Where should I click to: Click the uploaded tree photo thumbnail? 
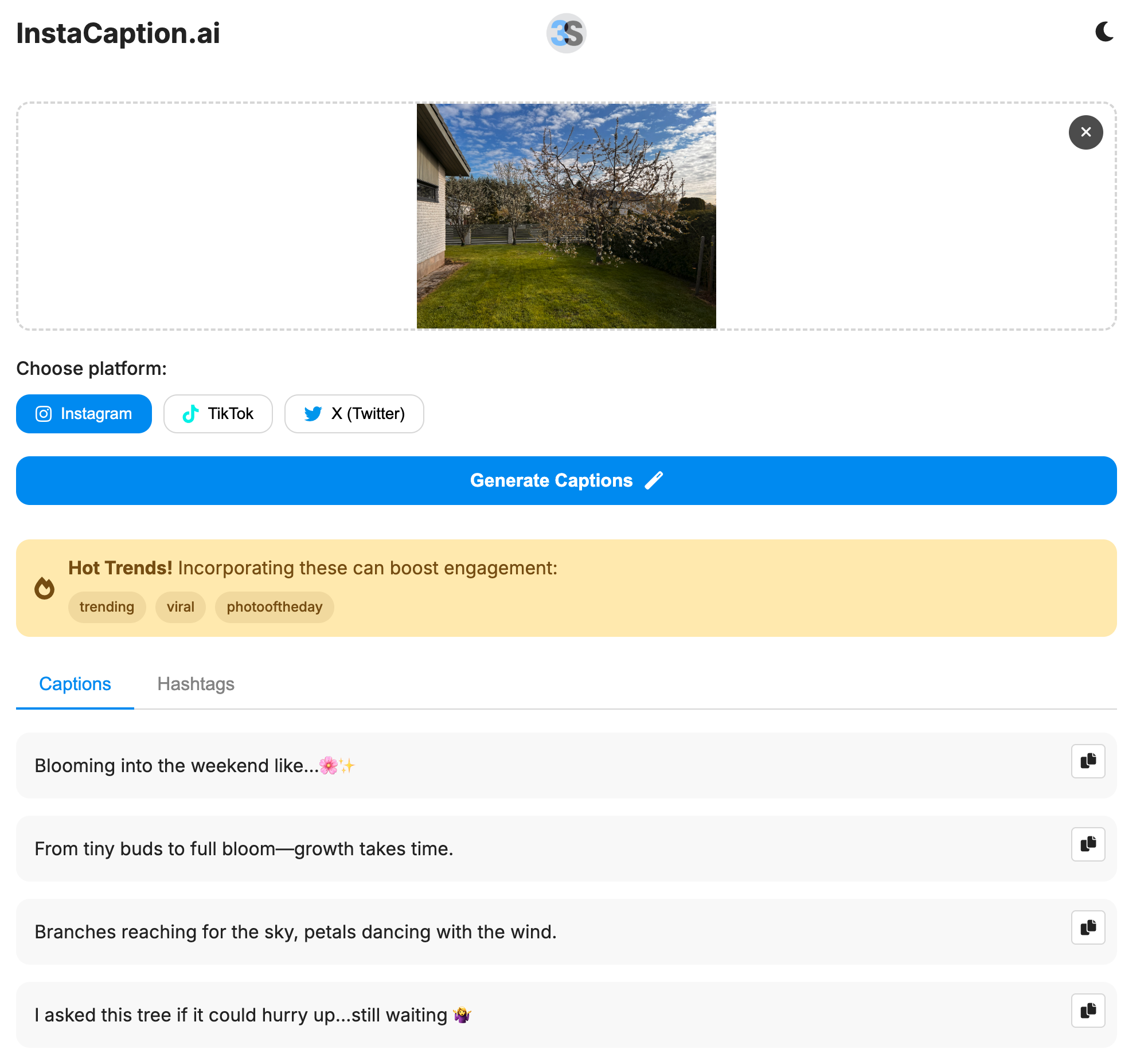[566, 216]
